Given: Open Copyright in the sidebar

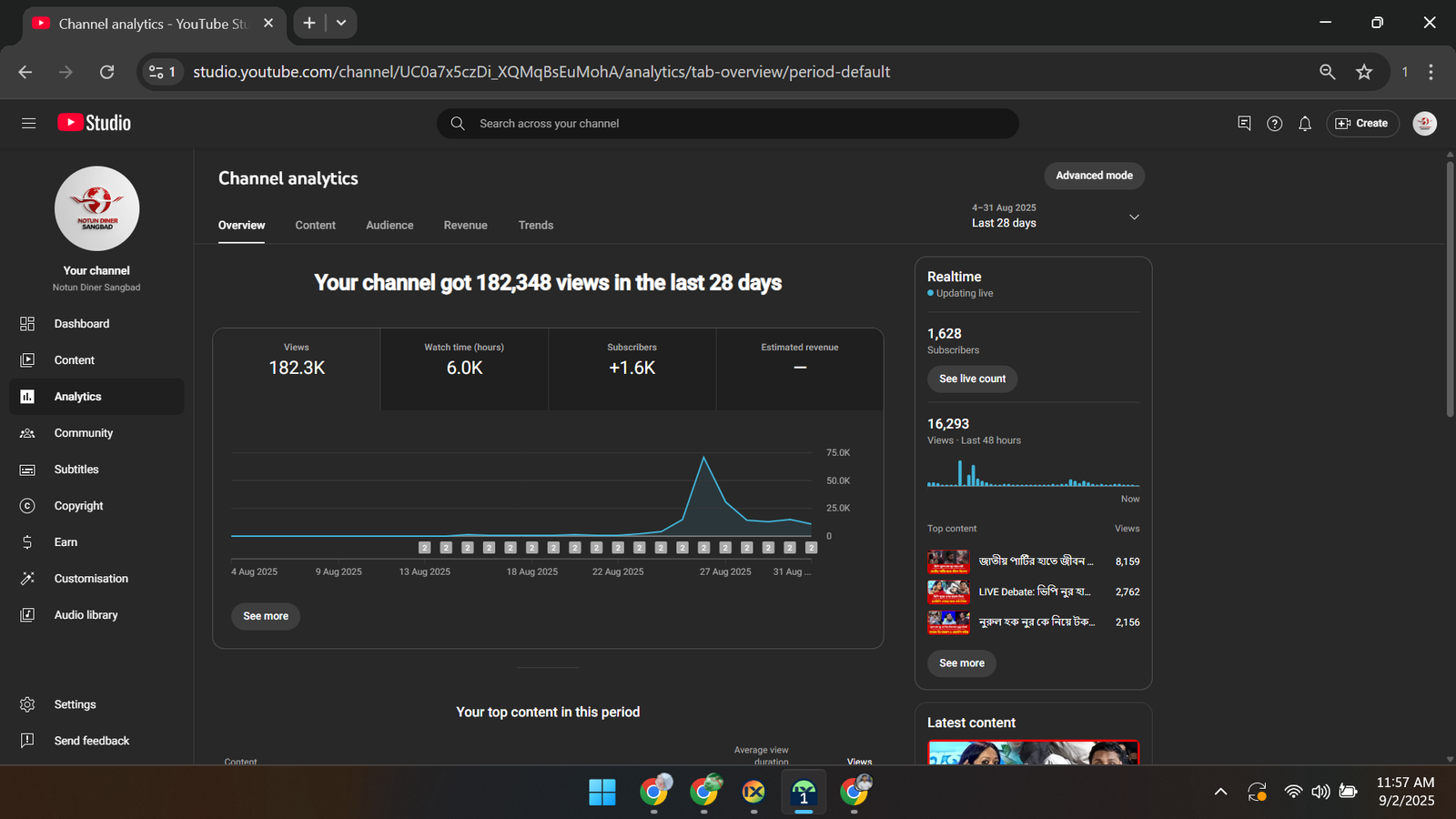Looking at the screenshot, I should [78, 506].
